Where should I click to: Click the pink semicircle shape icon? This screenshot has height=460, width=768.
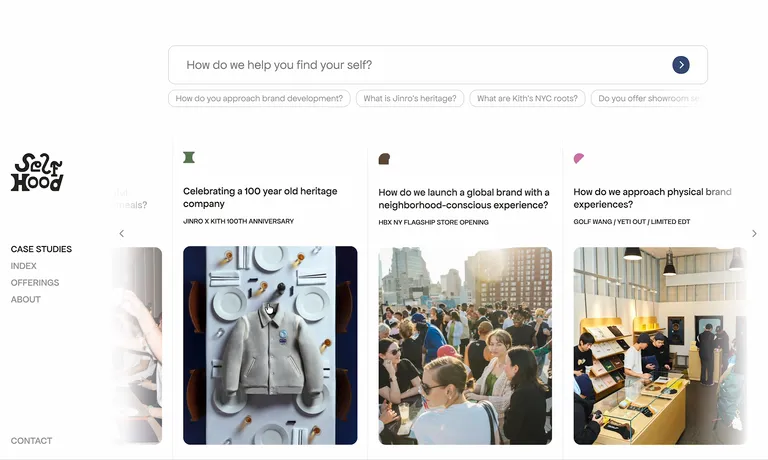pos(579,158)
